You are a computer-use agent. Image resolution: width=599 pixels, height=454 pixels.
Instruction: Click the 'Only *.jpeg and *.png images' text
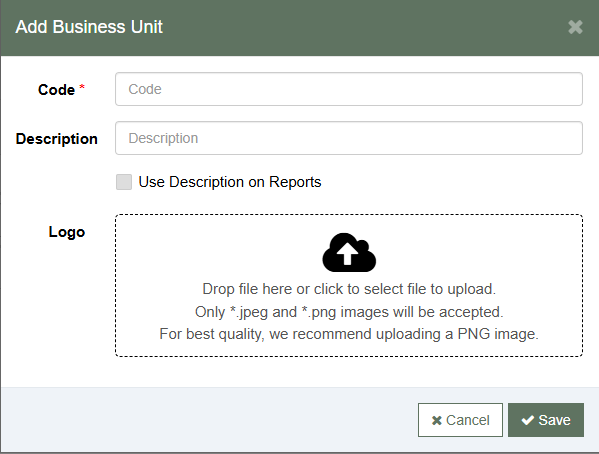292,312
